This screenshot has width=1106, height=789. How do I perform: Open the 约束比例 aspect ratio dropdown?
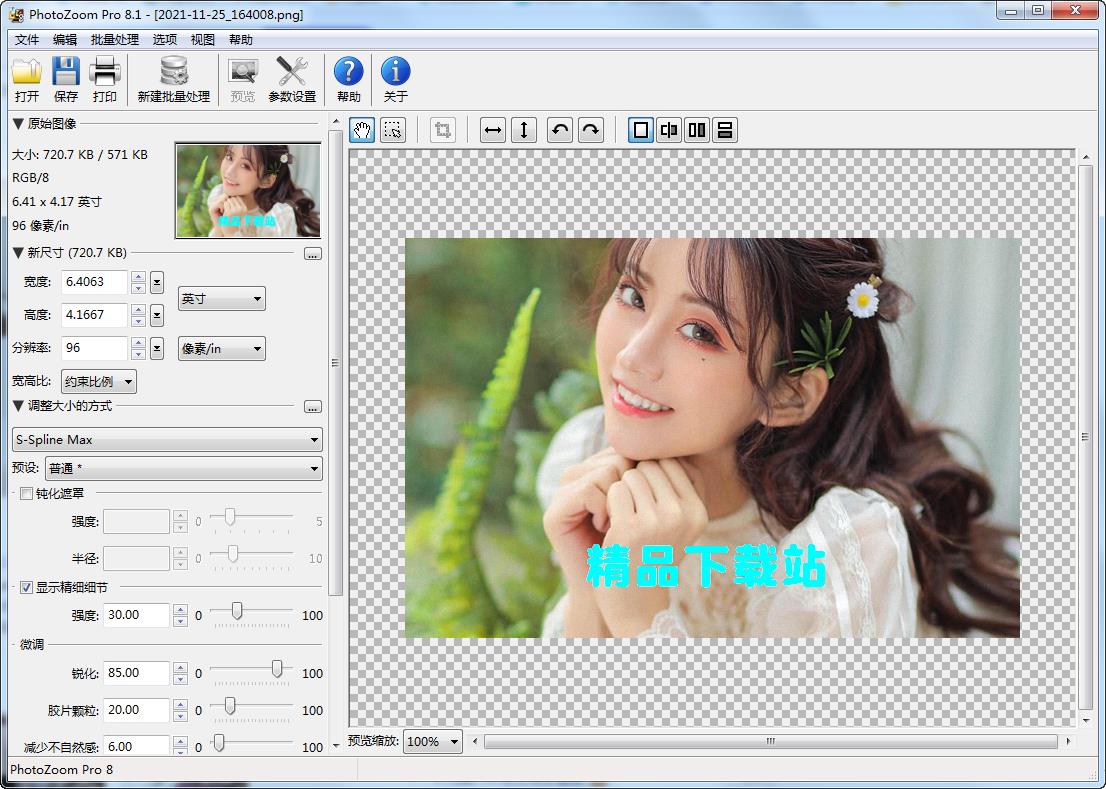99,381
